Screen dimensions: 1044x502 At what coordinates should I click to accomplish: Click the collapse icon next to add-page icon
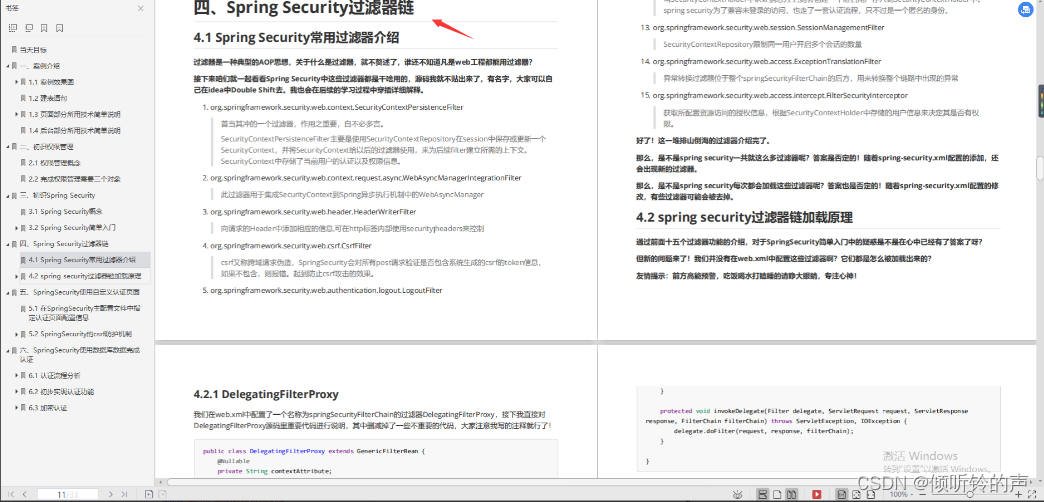tap(162, 494)
